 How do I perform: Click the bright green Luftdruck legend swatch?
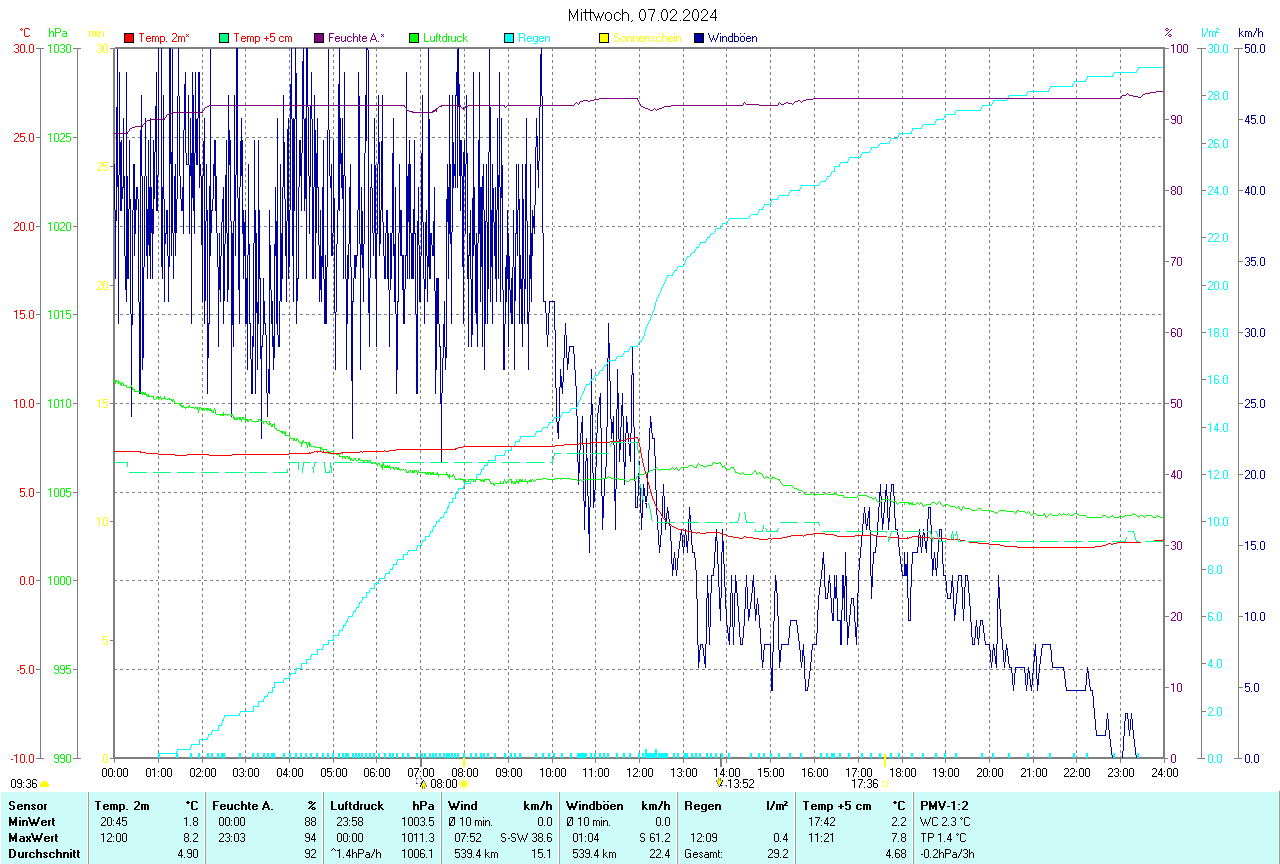(x=414, y=38)
